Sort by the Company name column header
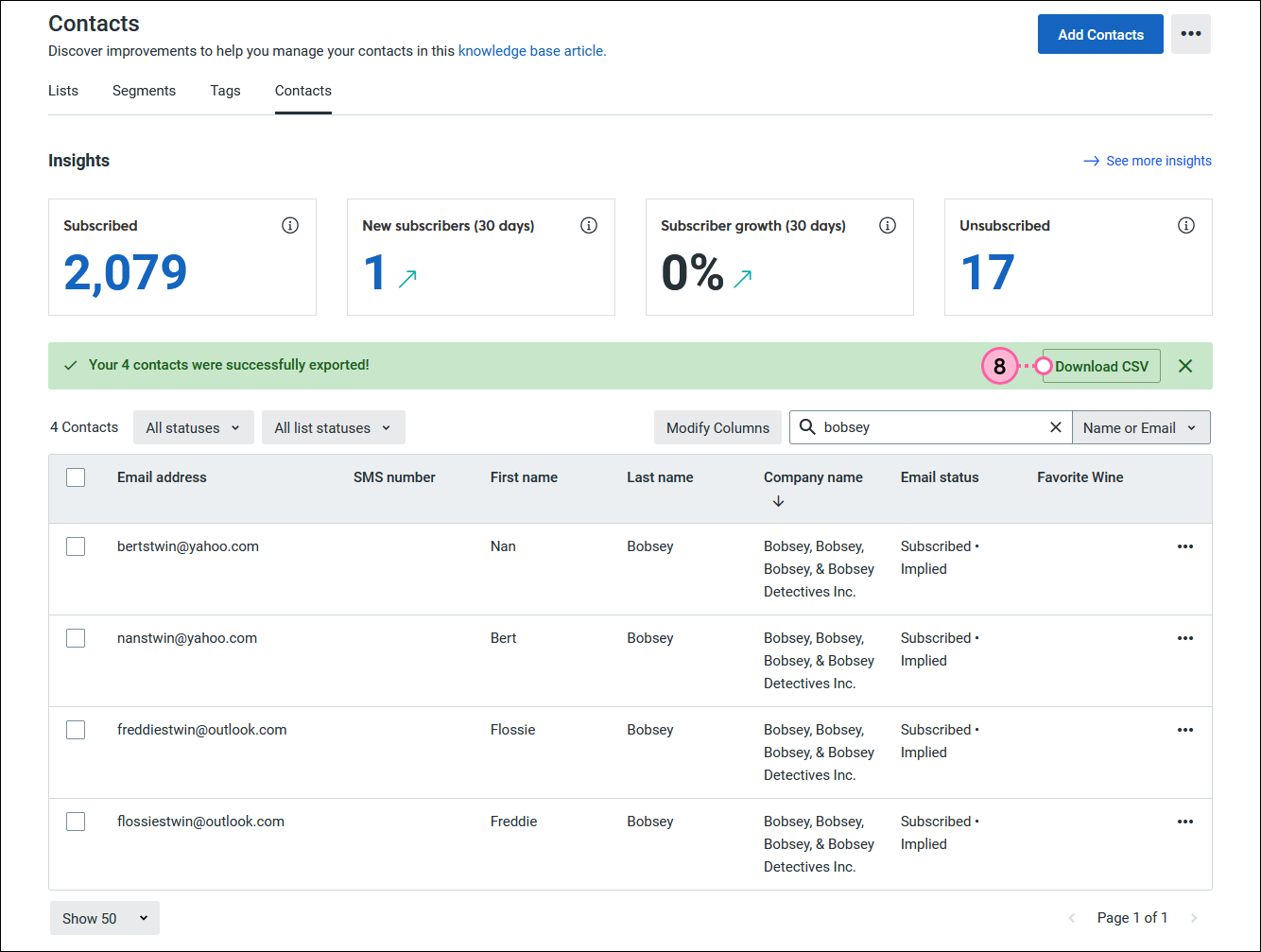This screenshot has width=1261, height=952. [x=813, y=477]
